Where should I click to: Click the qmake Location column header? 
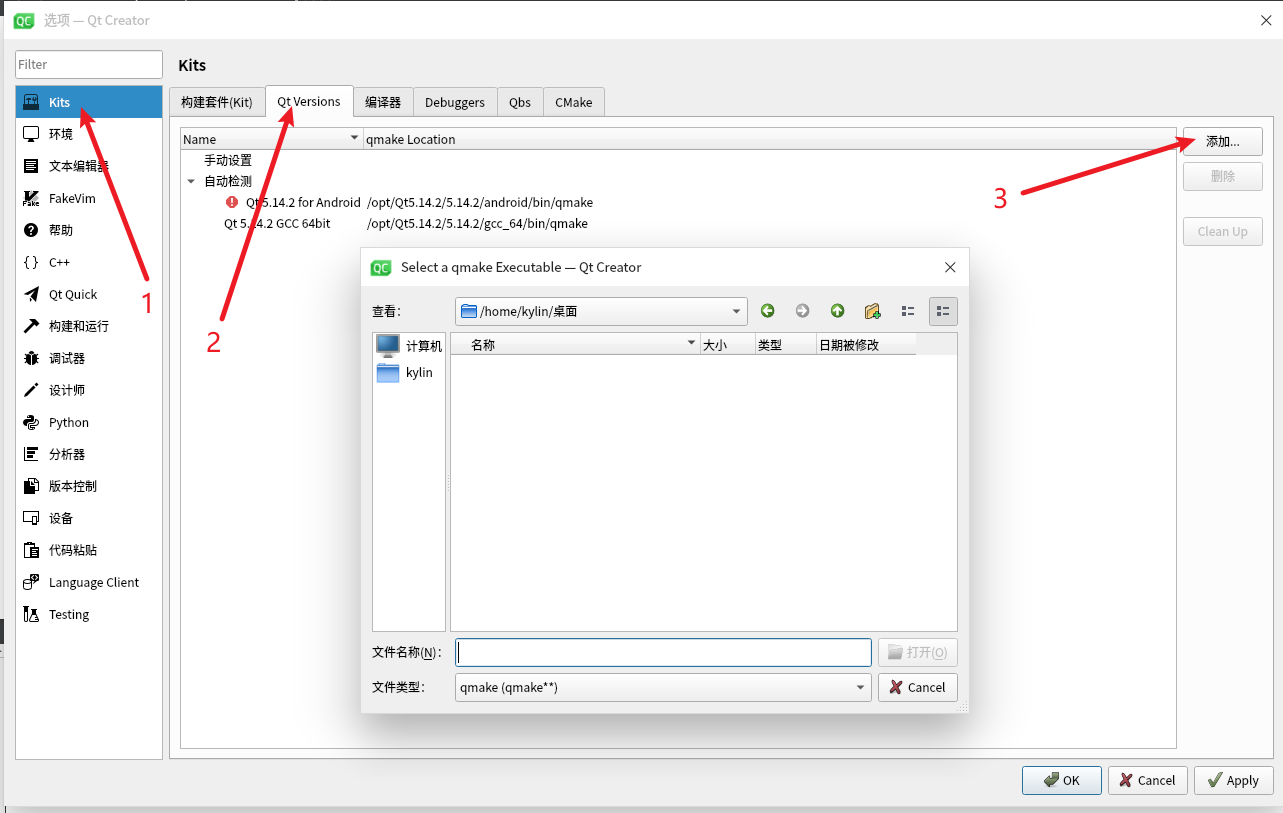click(x=769, y=139)
